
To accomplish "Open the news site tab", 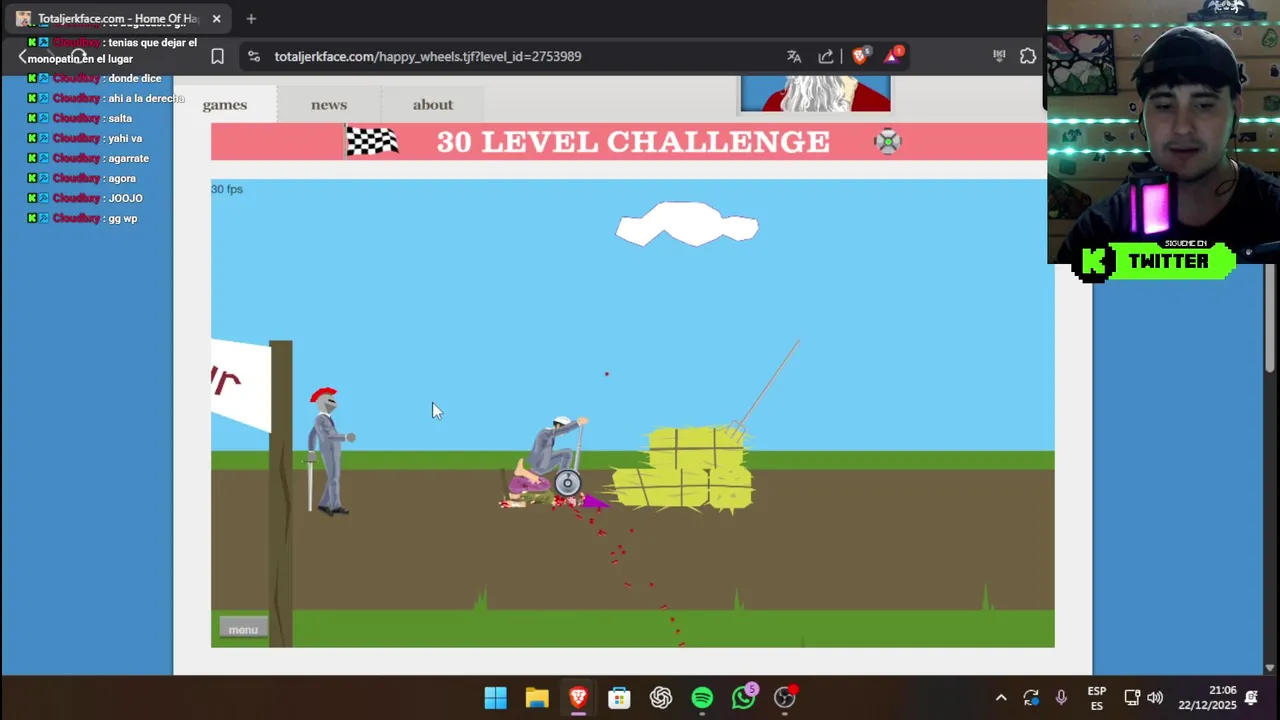I will coord(329,104).
